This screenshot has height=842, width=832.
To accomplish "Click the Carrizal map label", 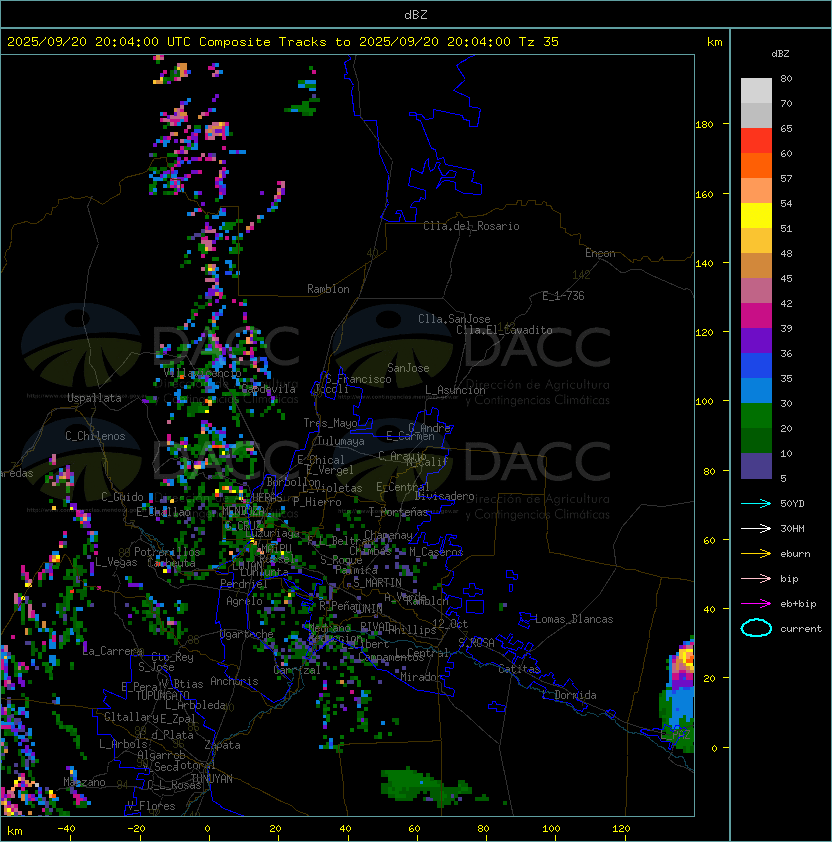I will (297, 670).
